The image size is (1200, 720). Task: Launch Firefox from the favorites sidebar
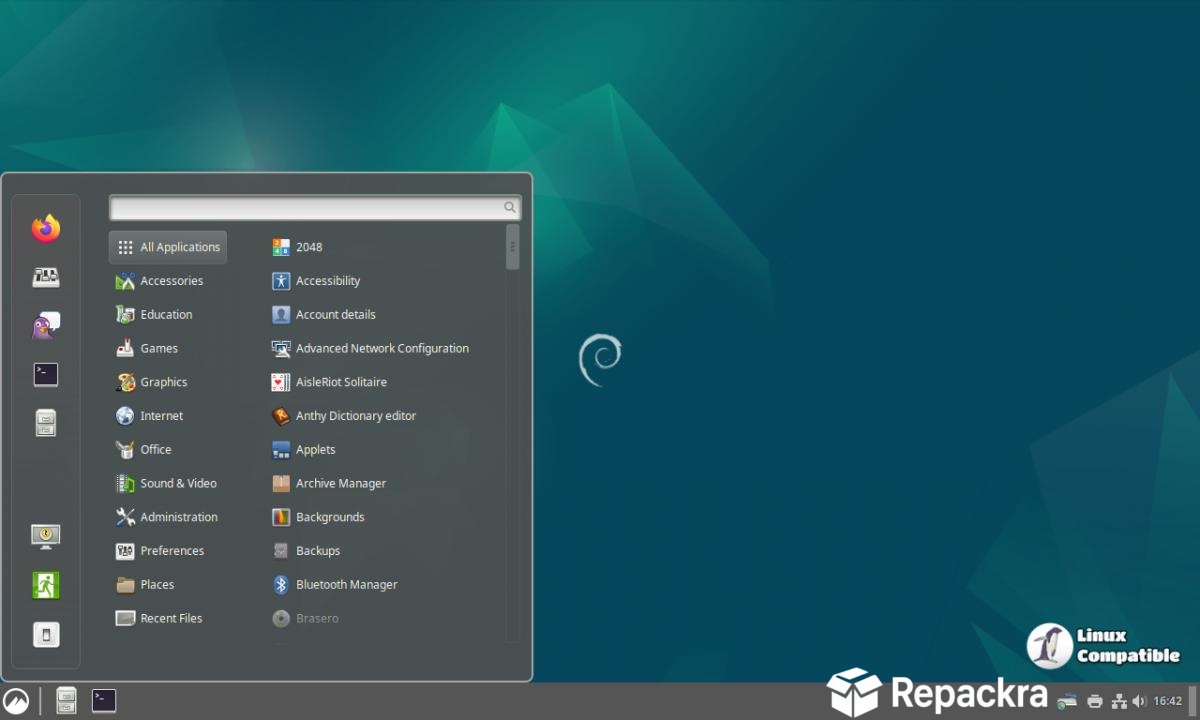coord(45,229)
